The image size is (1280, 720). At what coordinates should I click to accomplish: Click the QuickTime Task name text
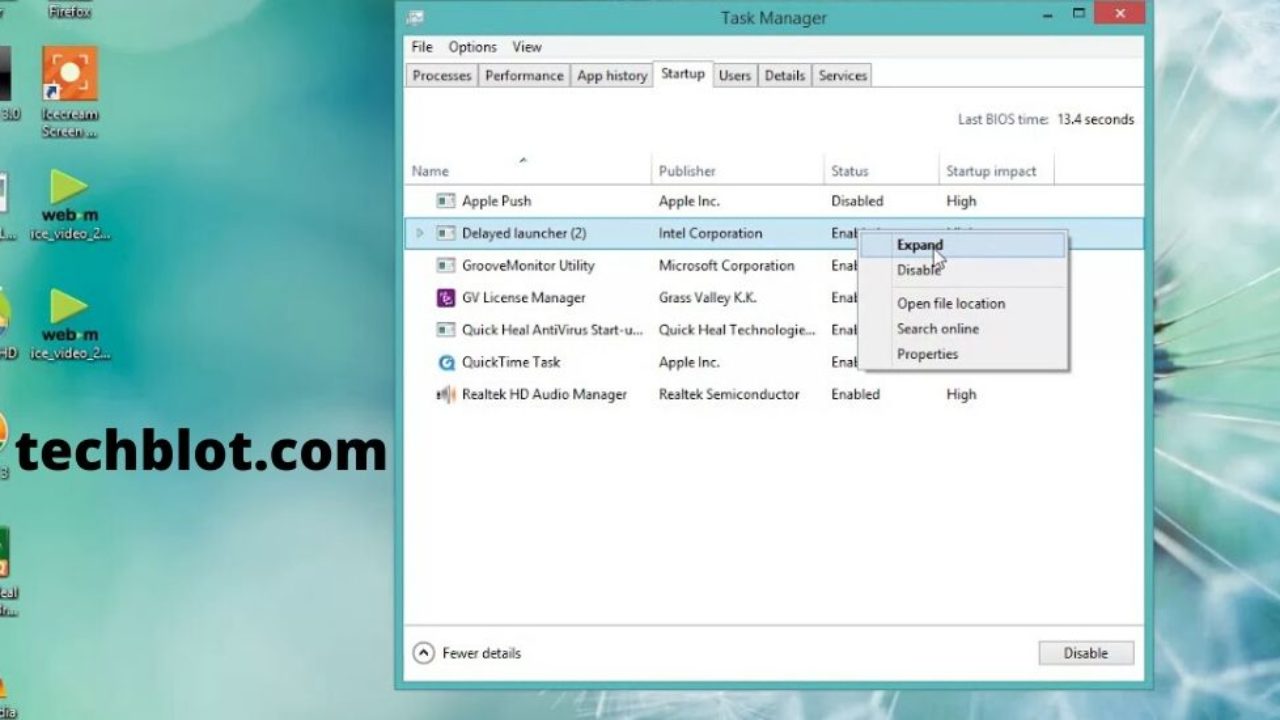(x=511, y=362)
